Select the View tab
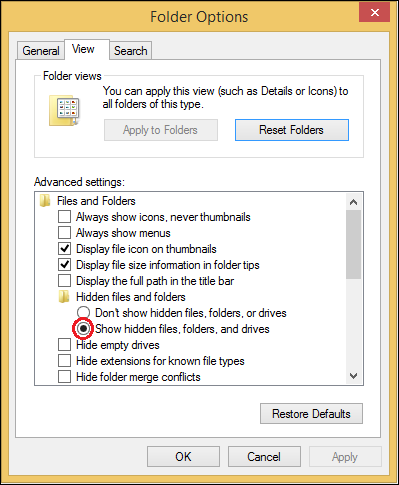This screenshot has height=485, width=399. tap(87, 49)
